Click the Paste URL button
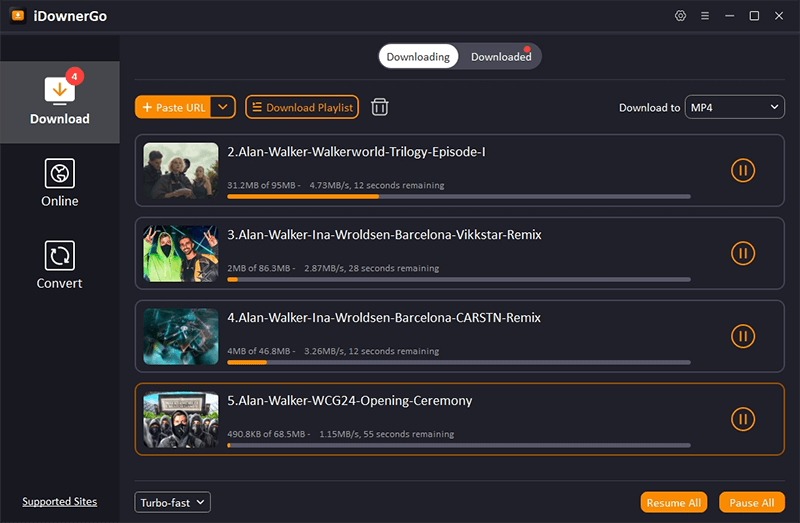 (x=173, y=107)
